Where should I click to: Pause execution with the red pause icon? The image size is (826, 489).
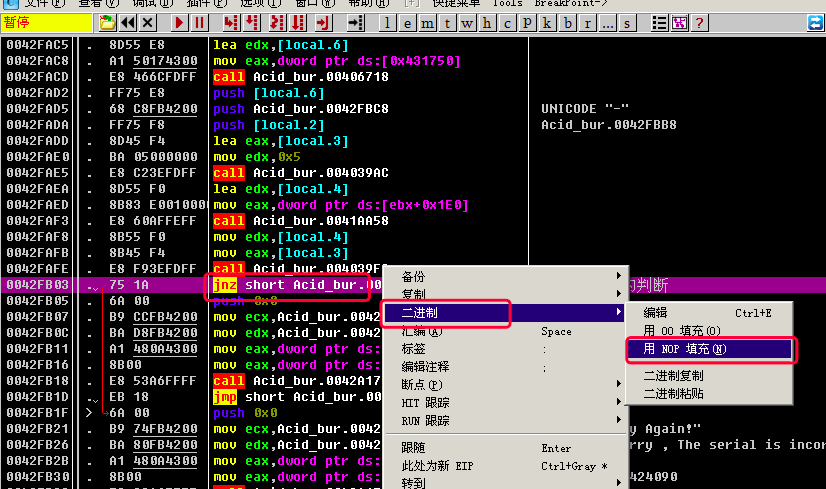(x=199, y=23)
